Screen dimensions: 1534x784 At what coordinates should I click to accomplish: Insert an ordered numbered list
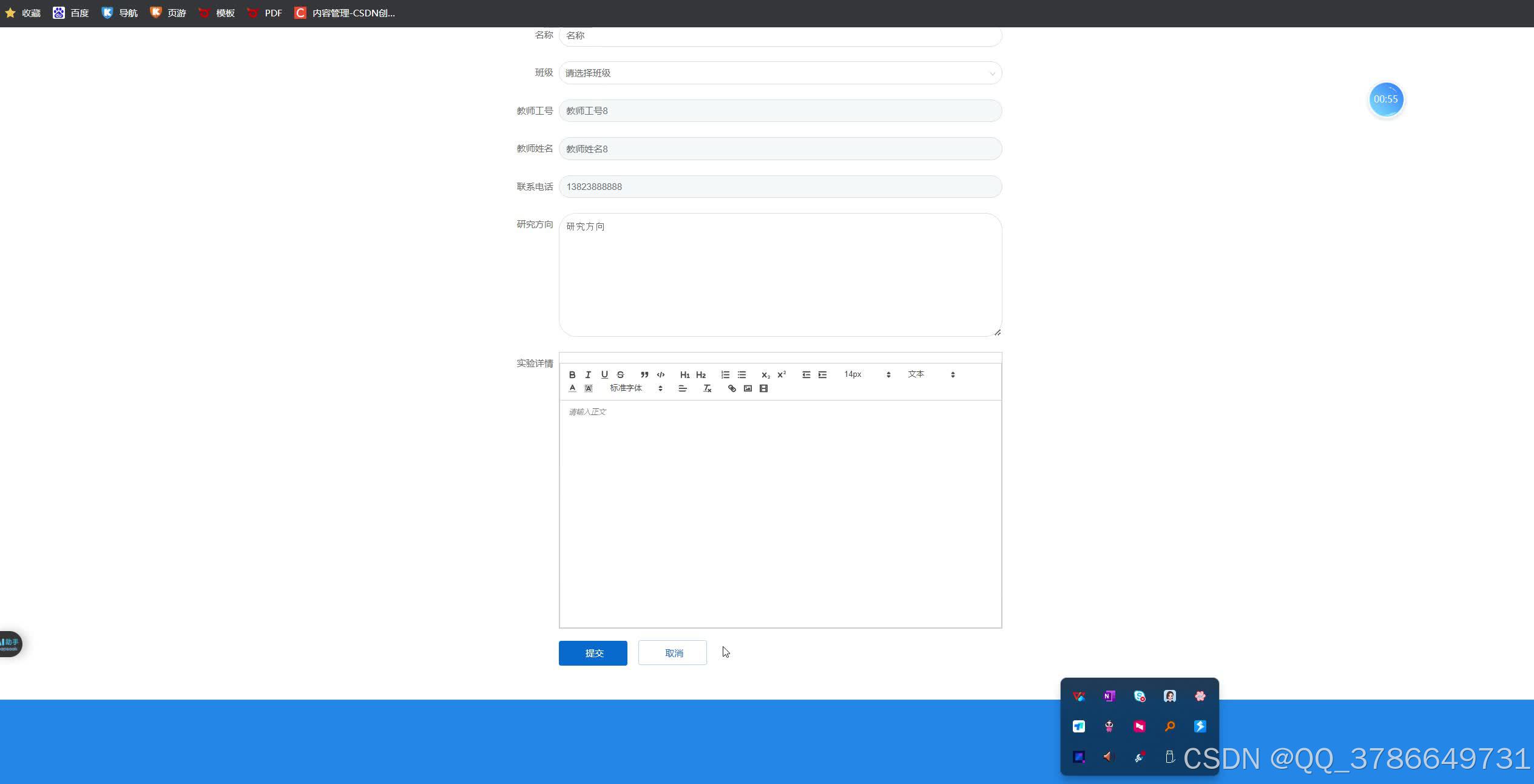(x=725, y=374)
